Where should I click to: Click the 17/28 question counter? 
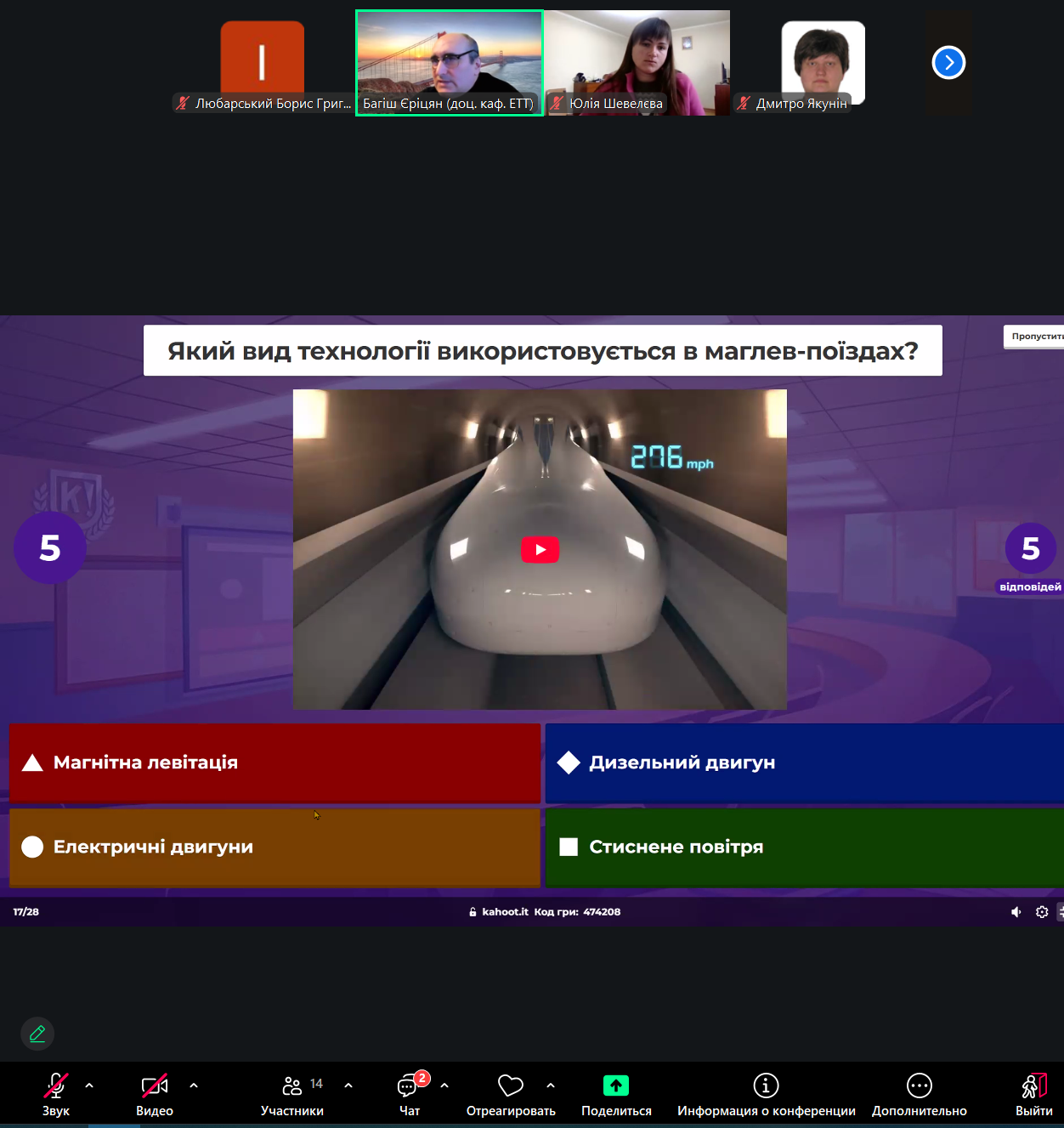coord(26,912)
